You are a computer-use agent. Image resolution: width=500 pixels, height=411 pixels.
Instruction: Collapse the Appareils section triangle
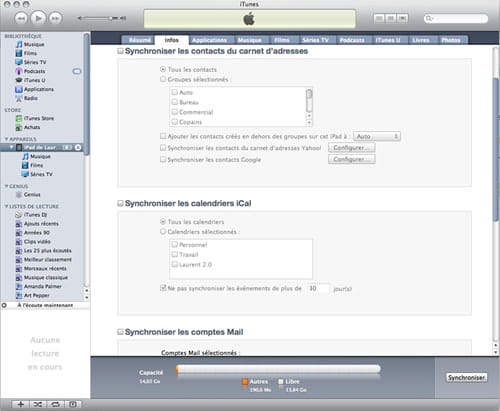(6, 139)
